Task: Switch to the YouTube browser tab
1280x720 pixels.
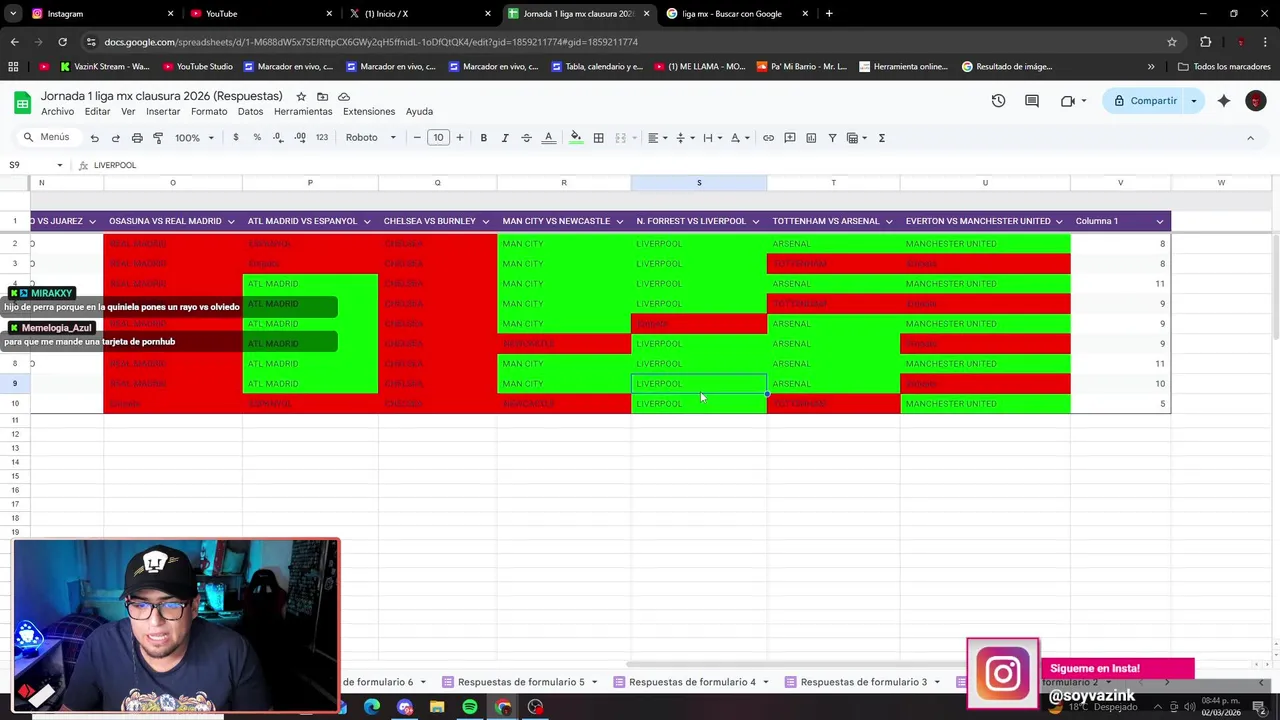Action: [259, 14]
